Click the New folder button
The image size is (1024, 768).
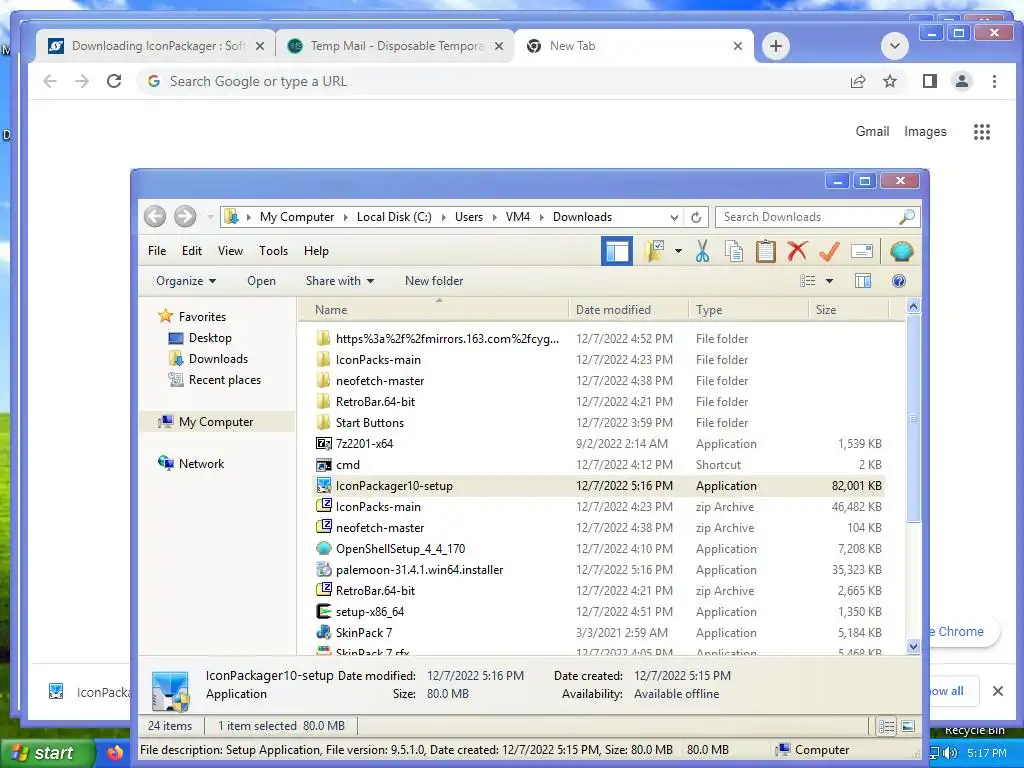pyautogui.click(x=434, y=281)
